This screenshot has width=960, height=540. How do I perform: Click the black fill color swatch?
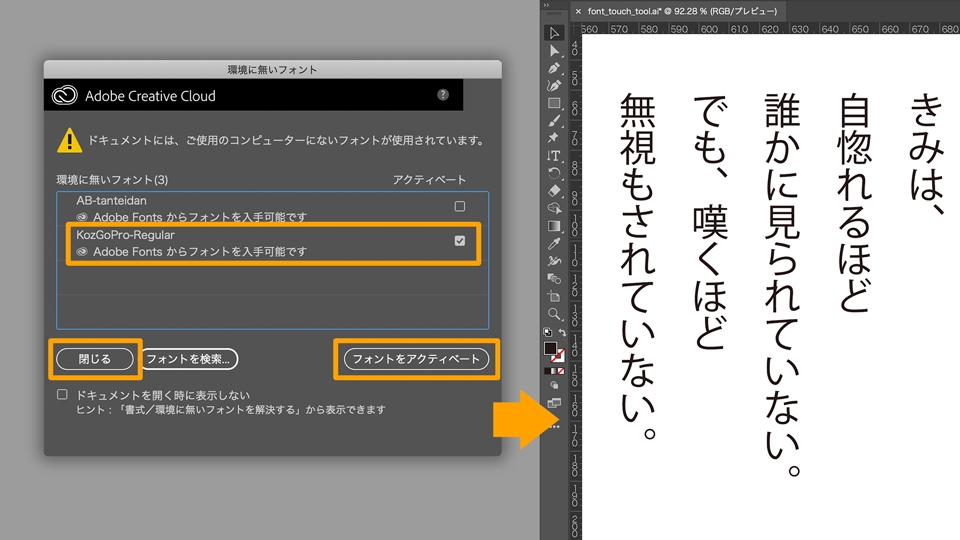point(550,348)
